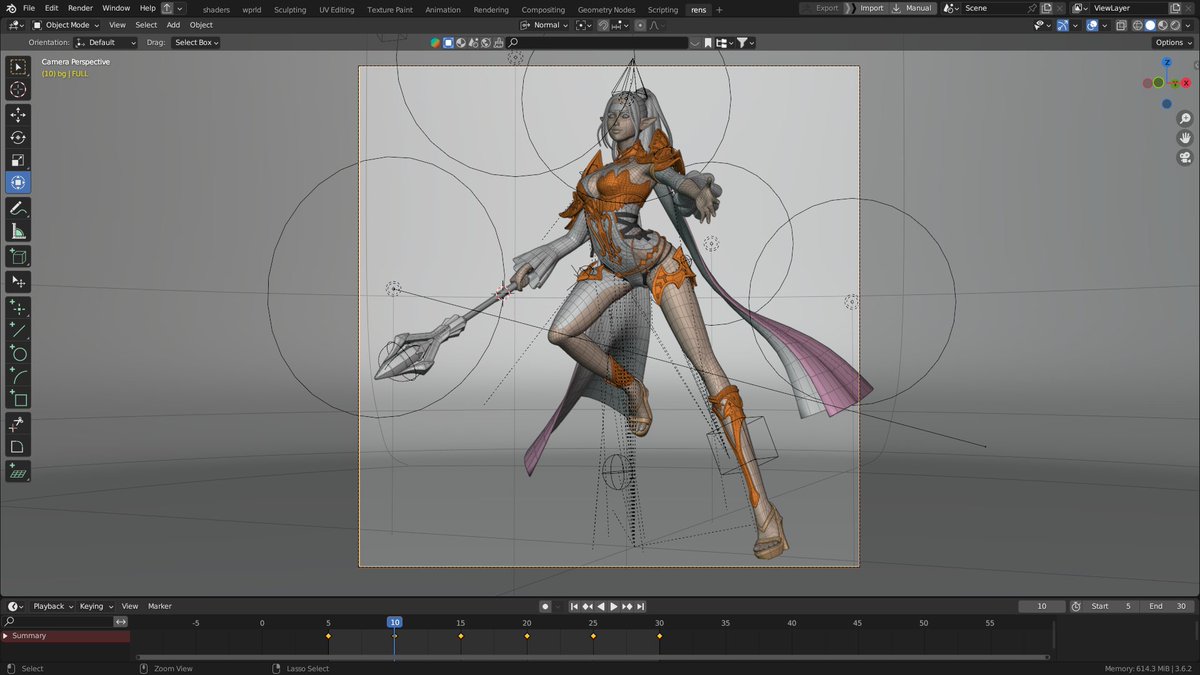Select the Select Box tool in the toolbar
The image size is (1200, 675).
18,67
